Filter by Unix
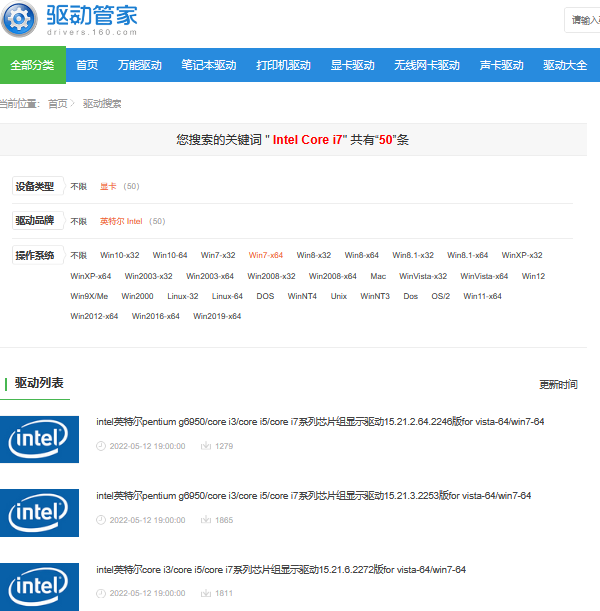The image size is (600, 611). pyautogui.click(x=339, y=296)
